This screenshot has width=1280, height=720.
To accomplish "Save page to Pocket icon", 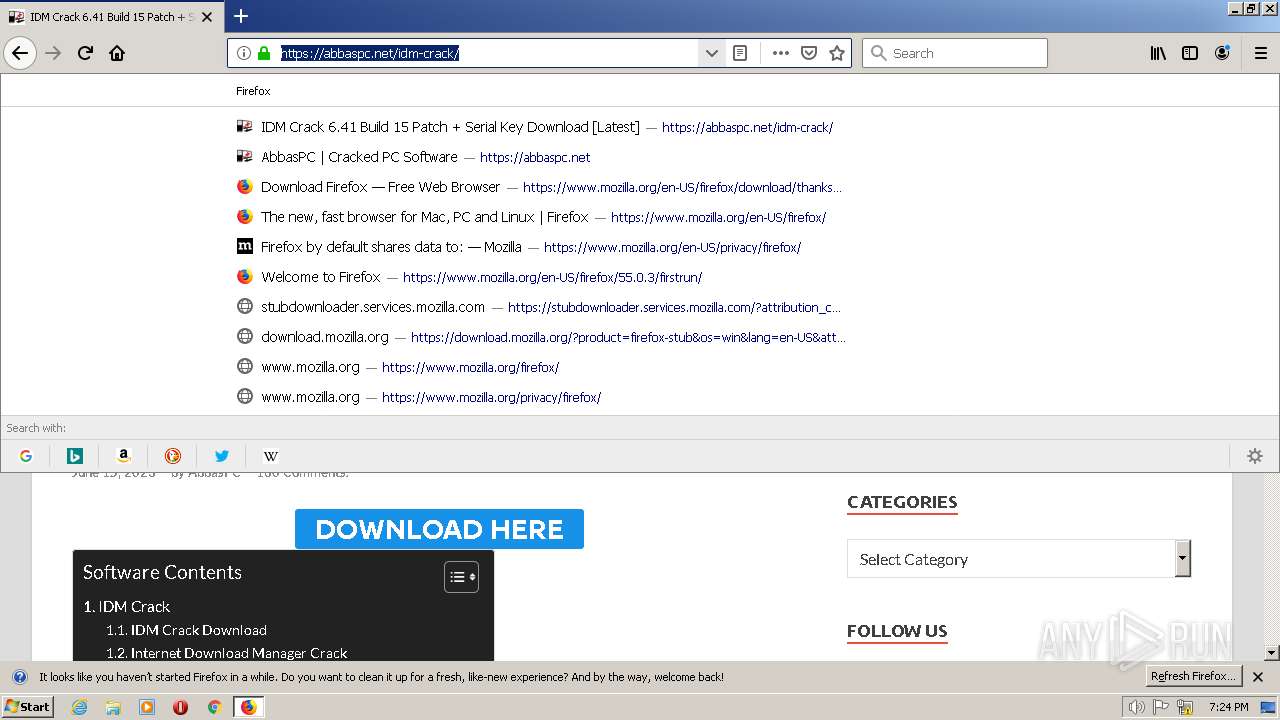I will point(809,53).
